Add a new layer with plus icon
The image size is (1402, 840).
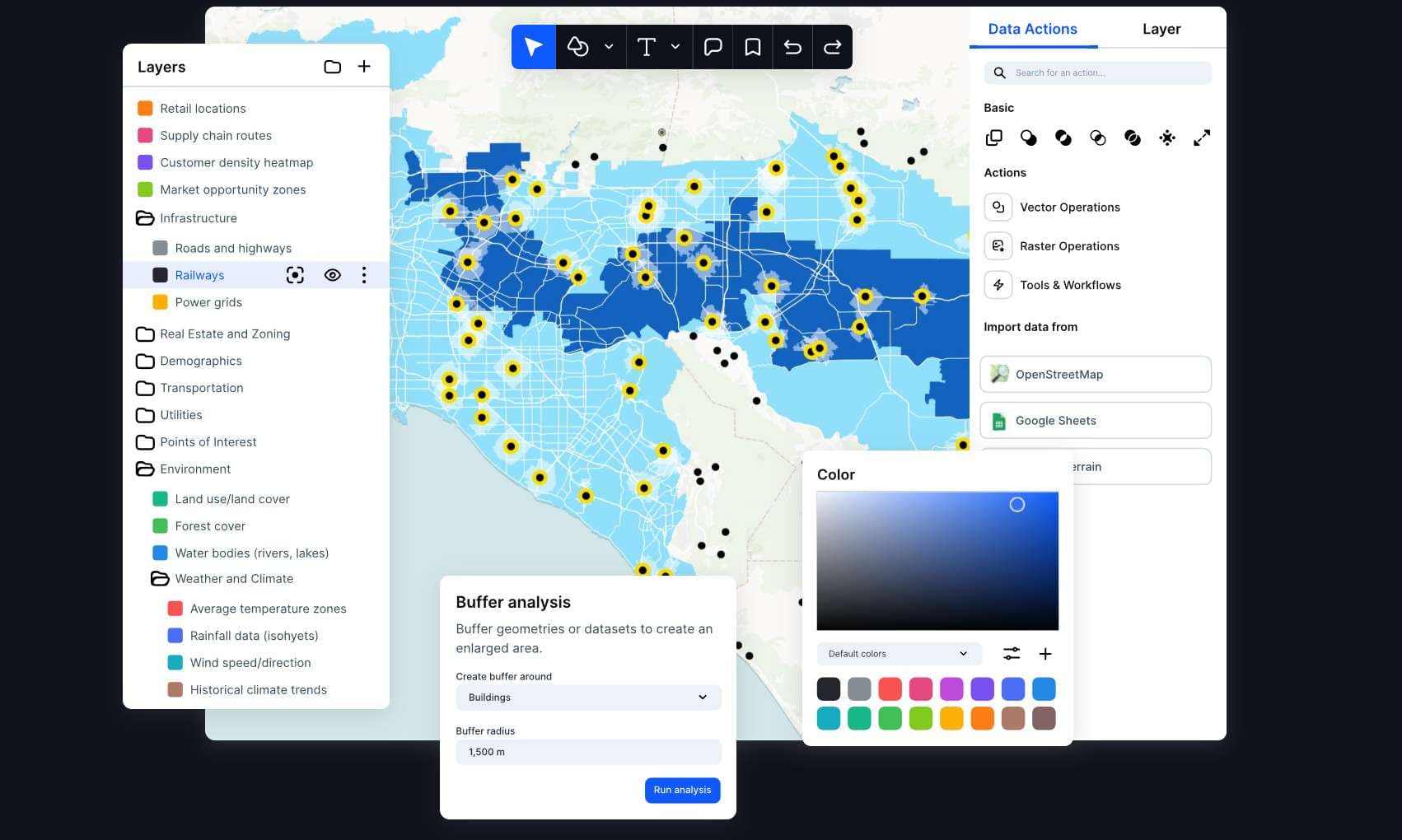[x=364, y=67]
